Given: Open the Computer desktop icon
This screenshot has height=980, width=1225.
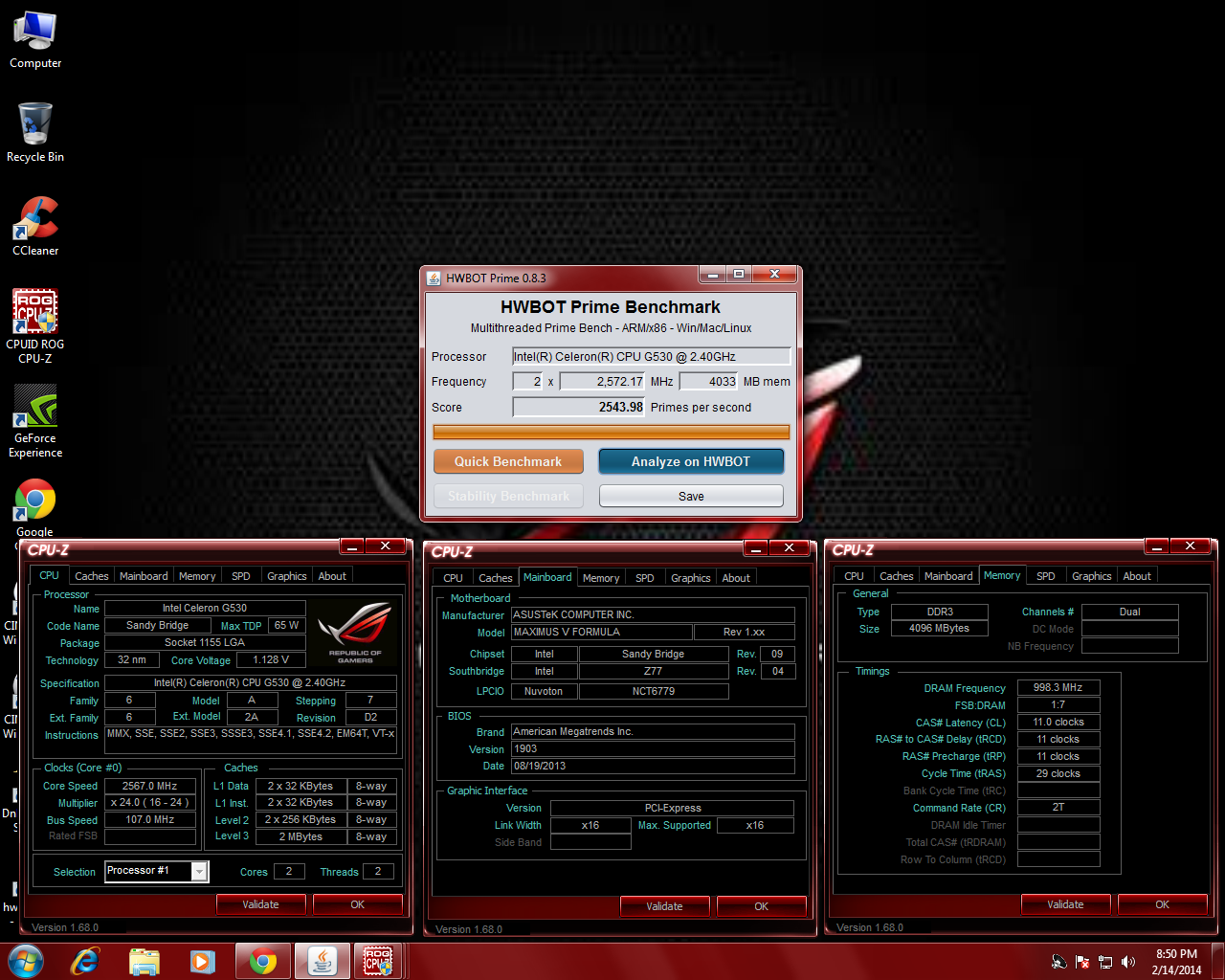Looking at the screenshot, I should pos(35,40).
